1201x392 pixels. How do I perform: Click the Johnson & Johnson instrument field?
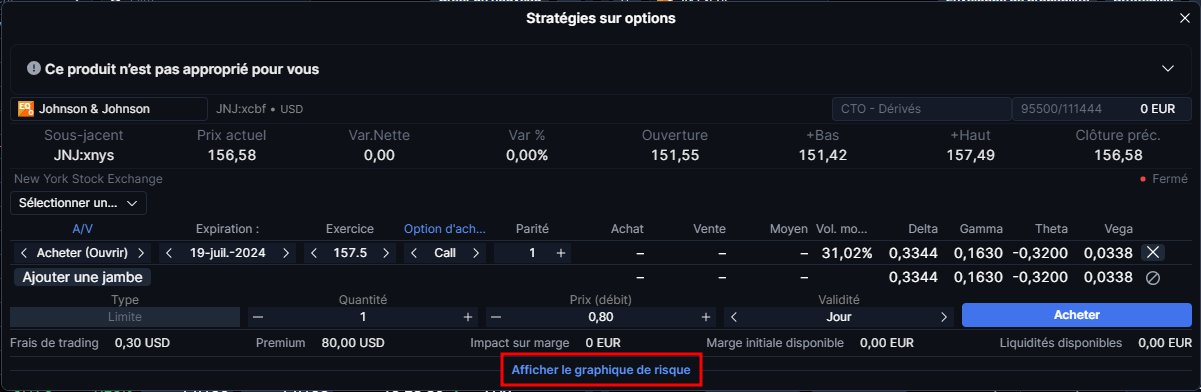point(107,108)
